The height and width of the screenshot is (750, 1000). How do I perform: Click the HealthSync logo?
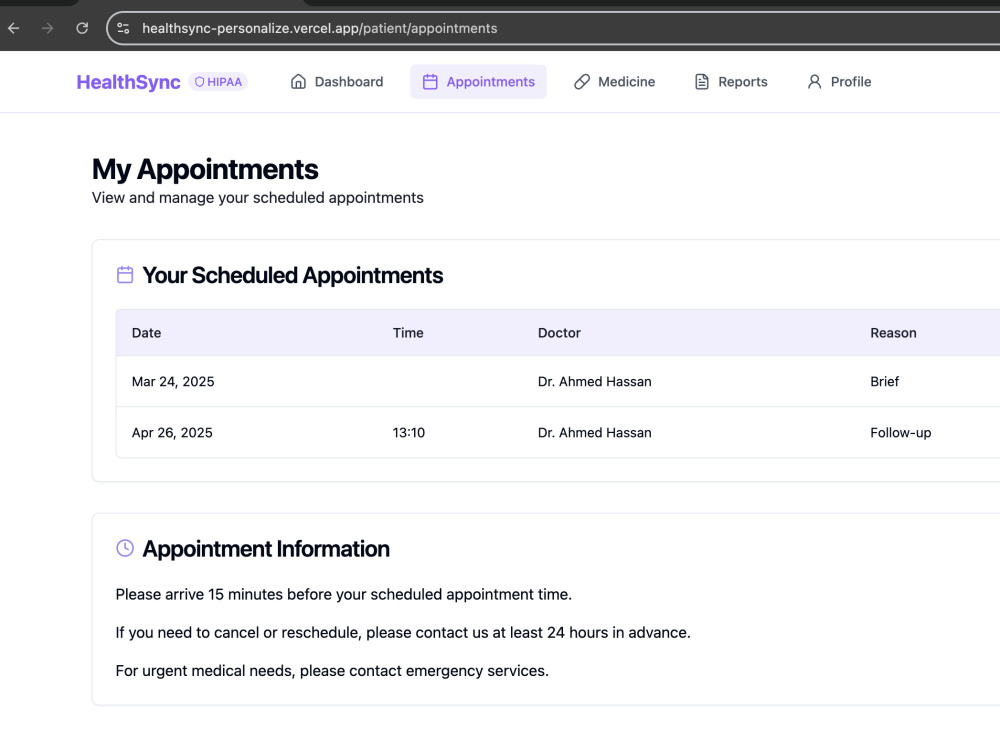tap(128, 82)
